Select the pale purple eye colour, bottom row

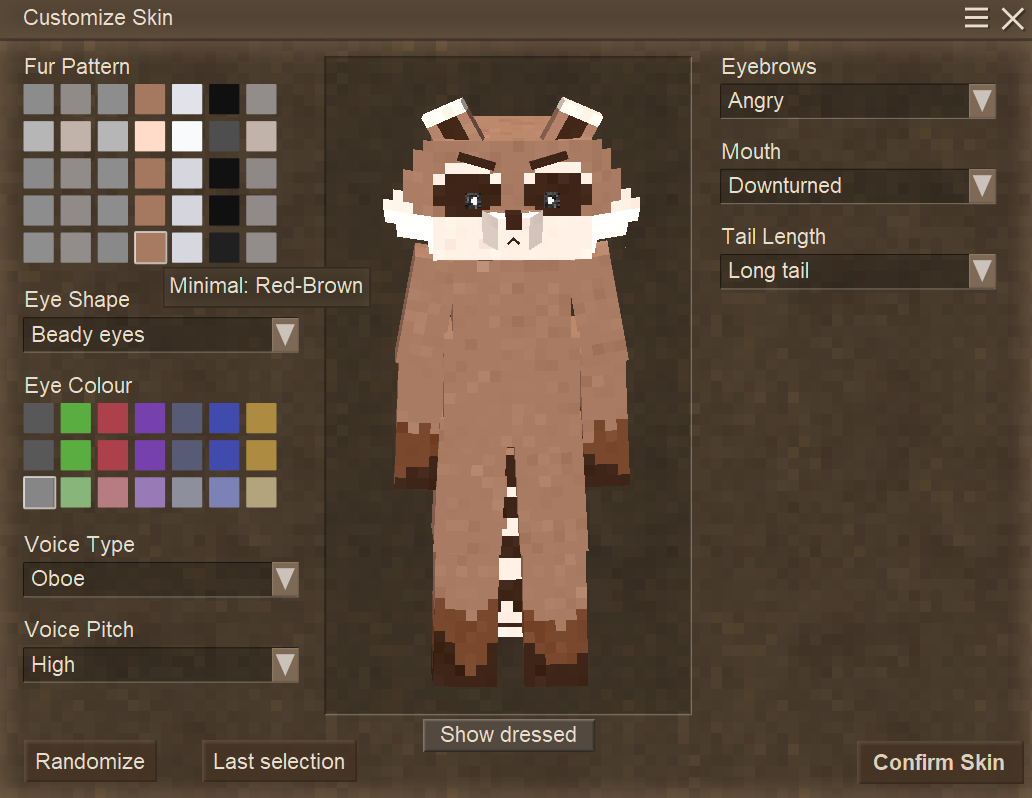pos(150,492)
